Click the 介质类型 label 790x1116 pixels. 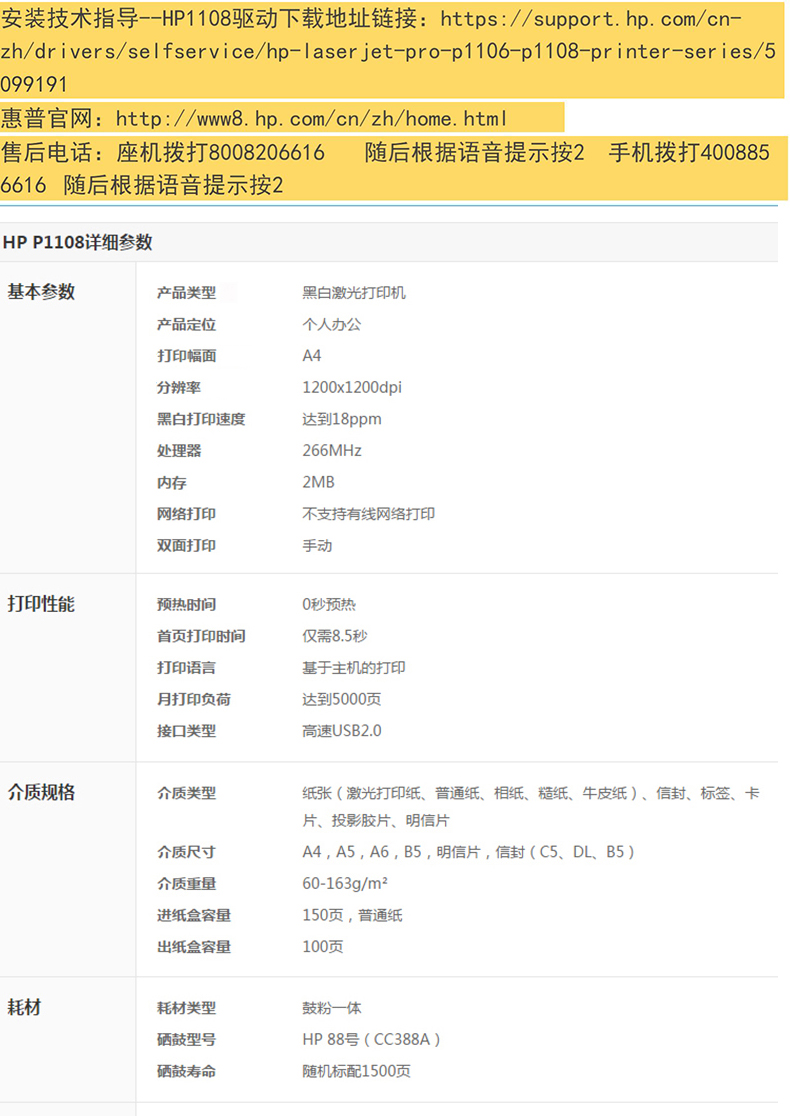click(x=186, y=793)
